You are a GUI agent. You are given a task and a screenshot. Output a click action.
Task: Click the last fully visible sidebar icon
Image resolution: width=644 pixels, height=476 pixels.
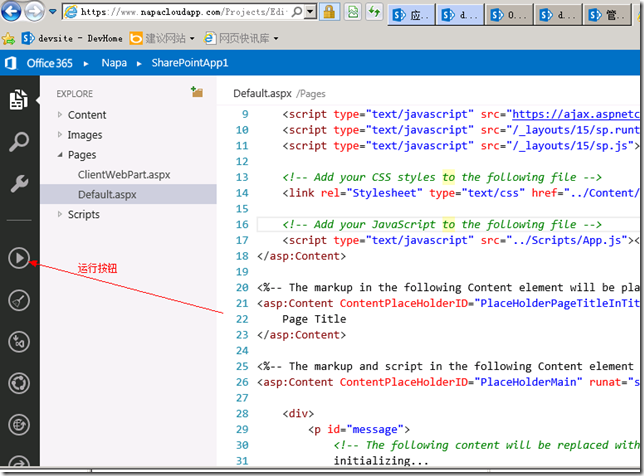pyautogui.click(x=19, y=425)
